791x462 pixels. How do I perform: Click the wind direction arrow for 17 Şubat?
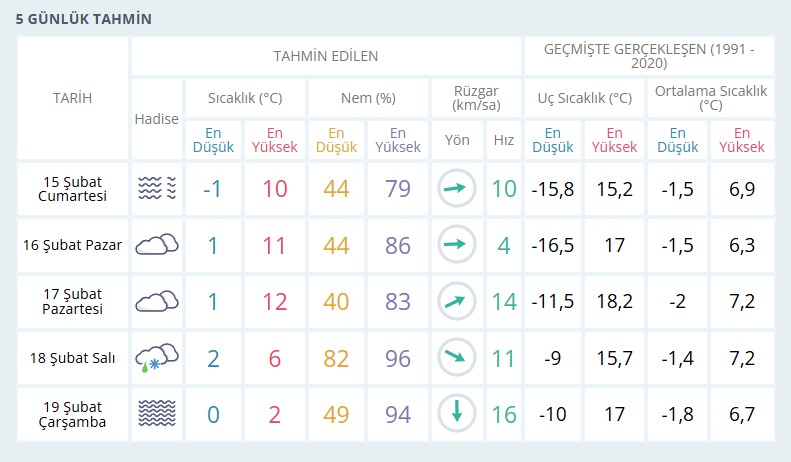pos(456,301)
